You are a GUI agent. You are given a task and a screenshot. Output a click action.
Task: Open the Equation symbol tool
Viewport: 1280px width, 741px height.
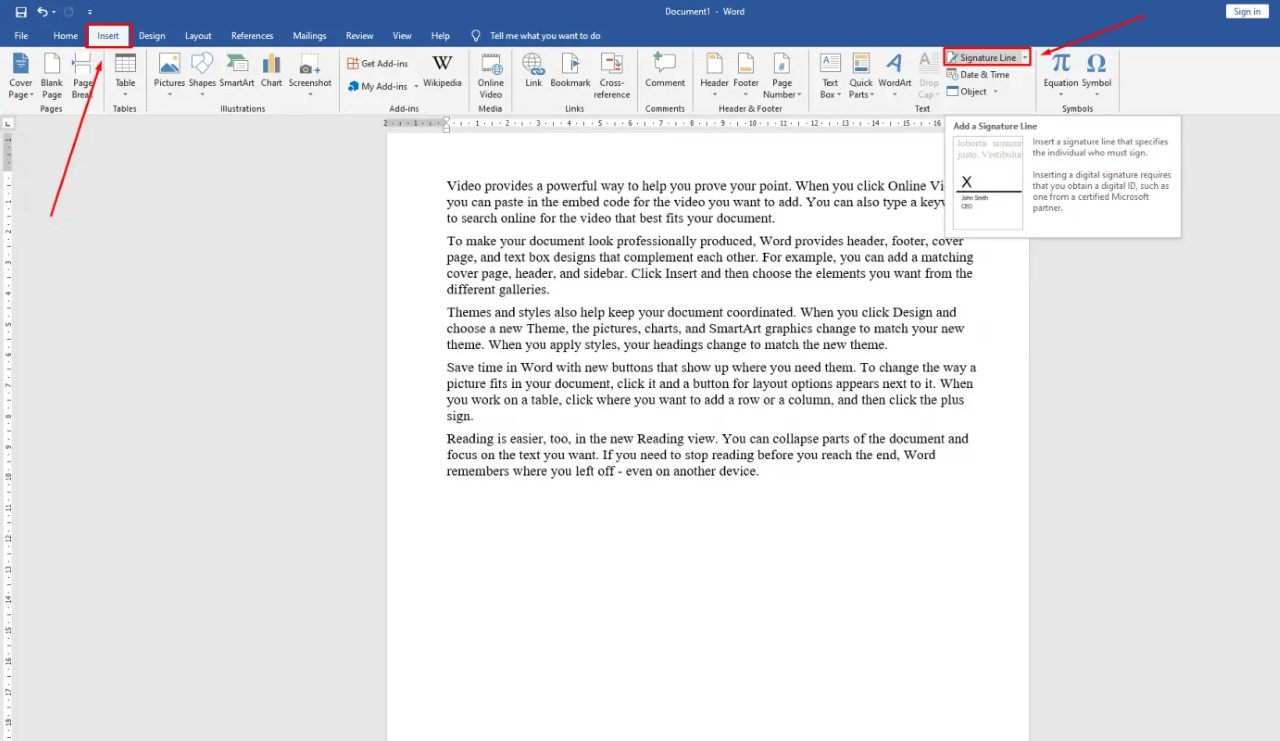[x=1061, y=70]
